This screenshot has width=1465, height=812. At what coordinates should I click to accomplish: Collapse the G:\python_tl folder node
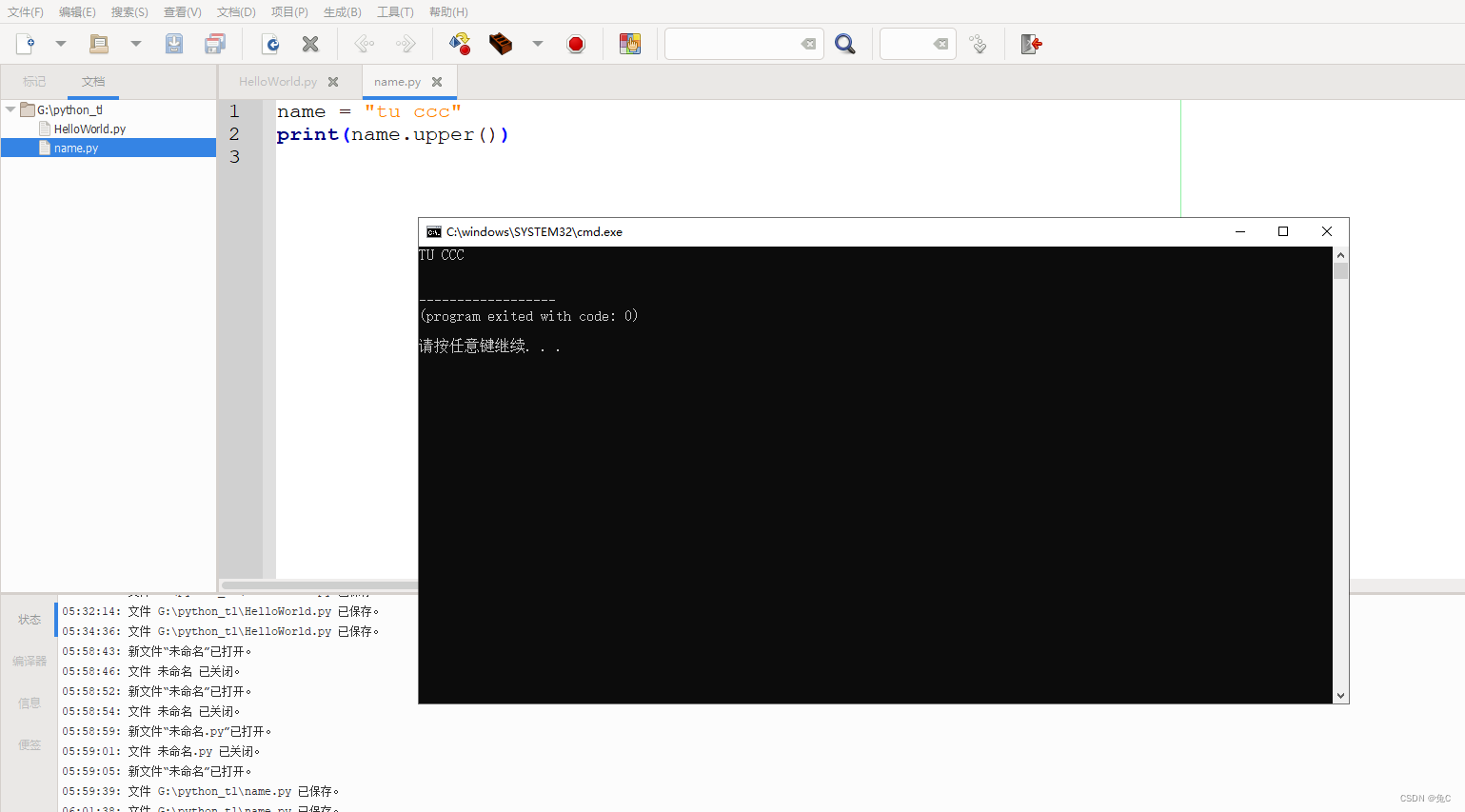[10, 109]
